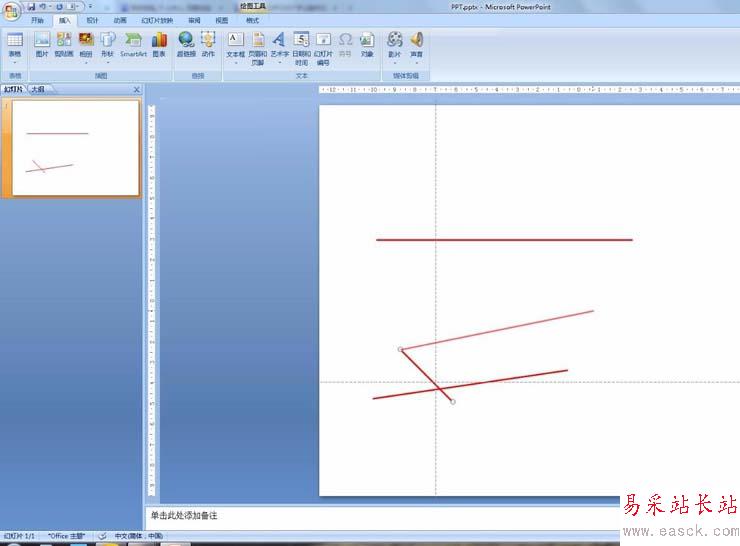740x546 pixels.
Task: Open the WordArt (艺术字) gallery
Action: point(279,48)
